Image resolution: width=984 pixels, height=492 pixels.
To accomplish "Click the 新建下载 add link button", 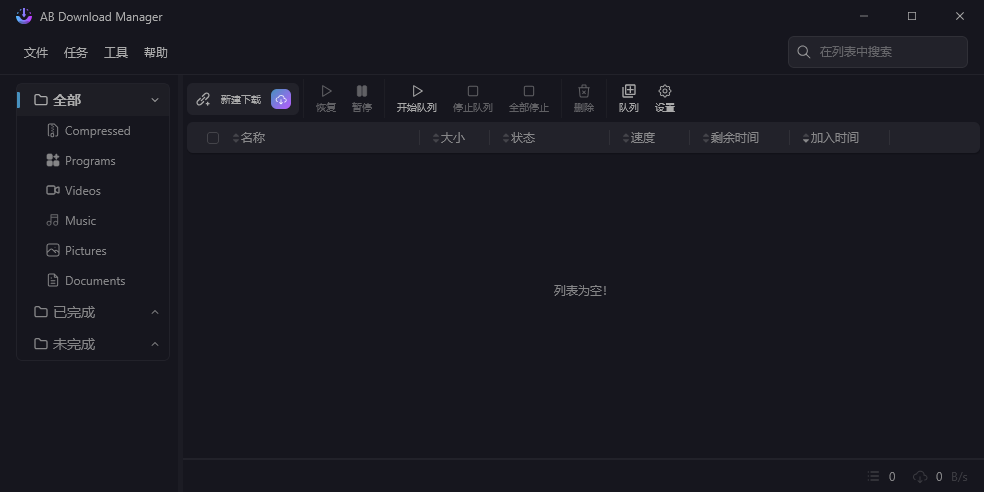I will point(228,99).
